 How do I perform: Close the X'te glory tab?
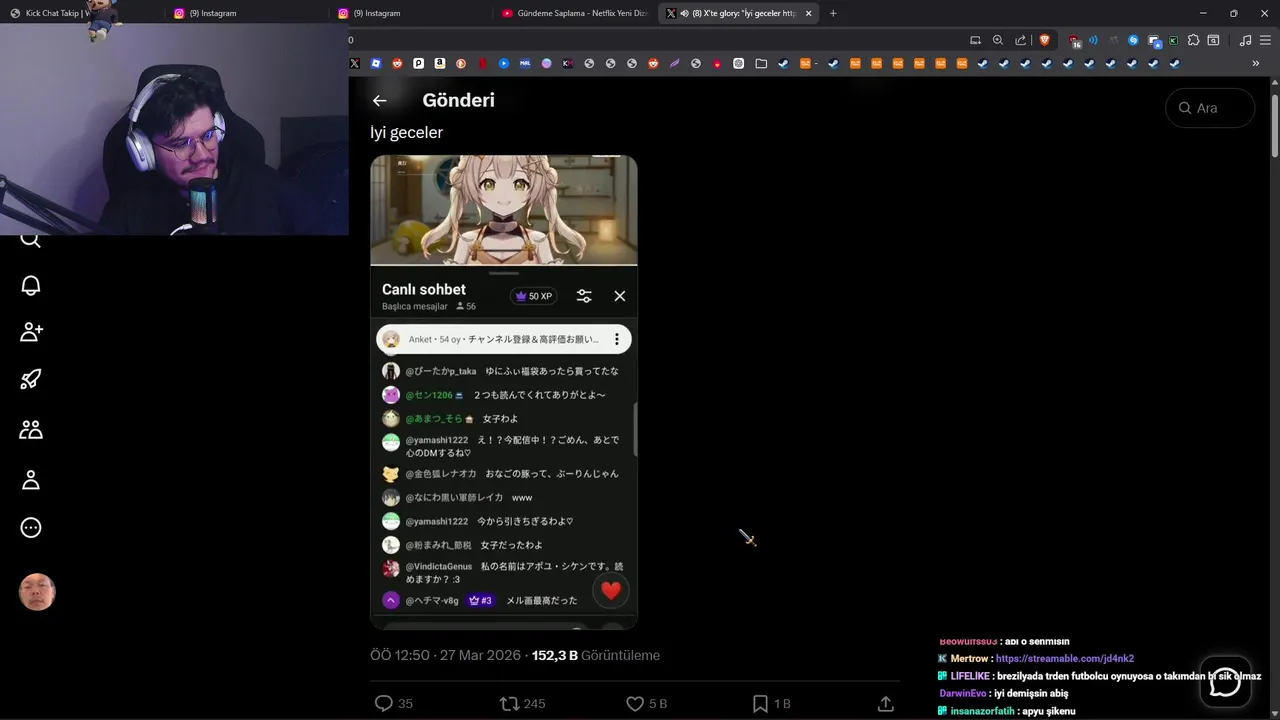808,13
